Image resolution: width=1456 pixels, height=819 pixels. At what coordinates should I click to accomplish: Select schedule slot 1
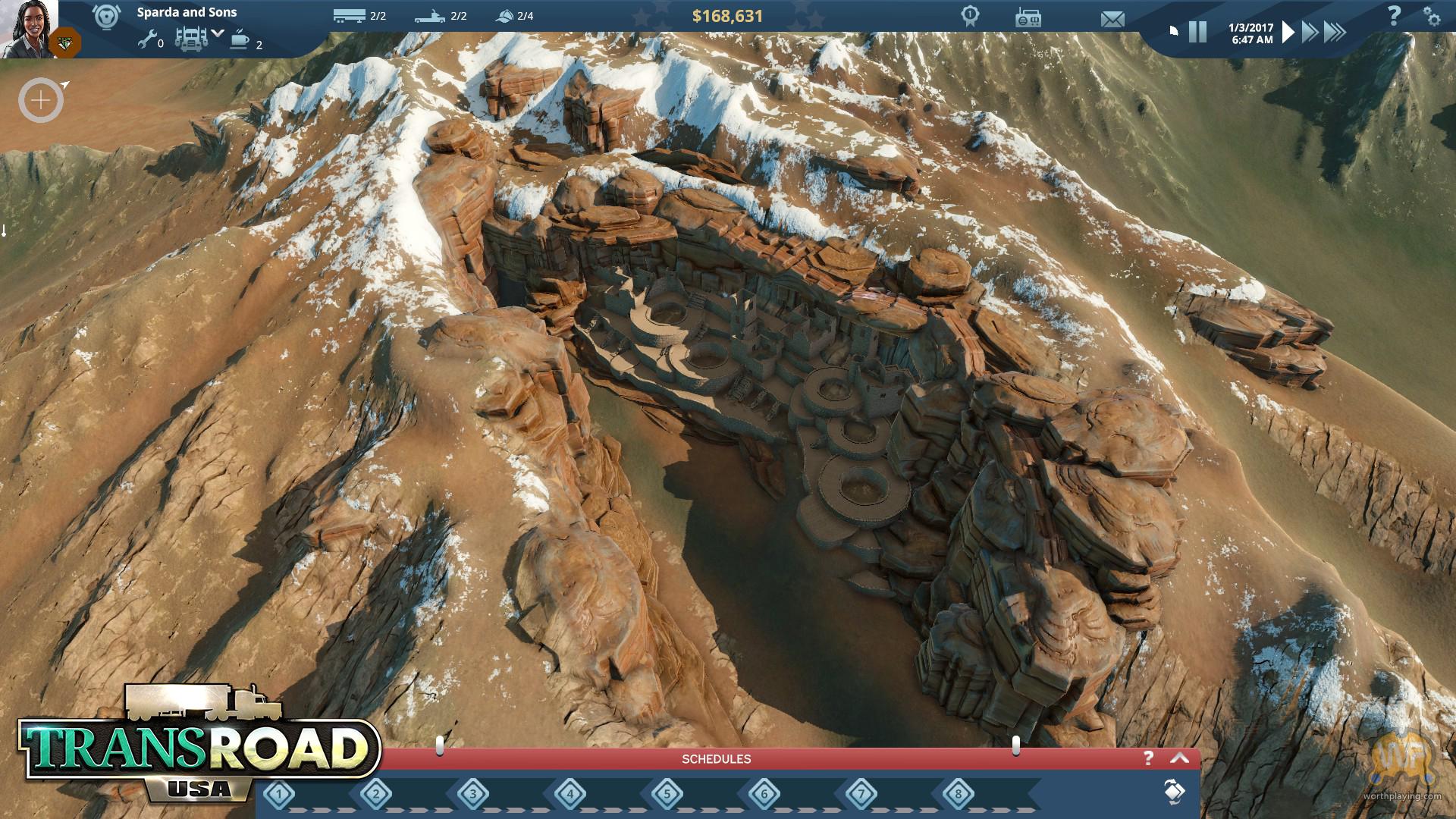coord(280,795)
